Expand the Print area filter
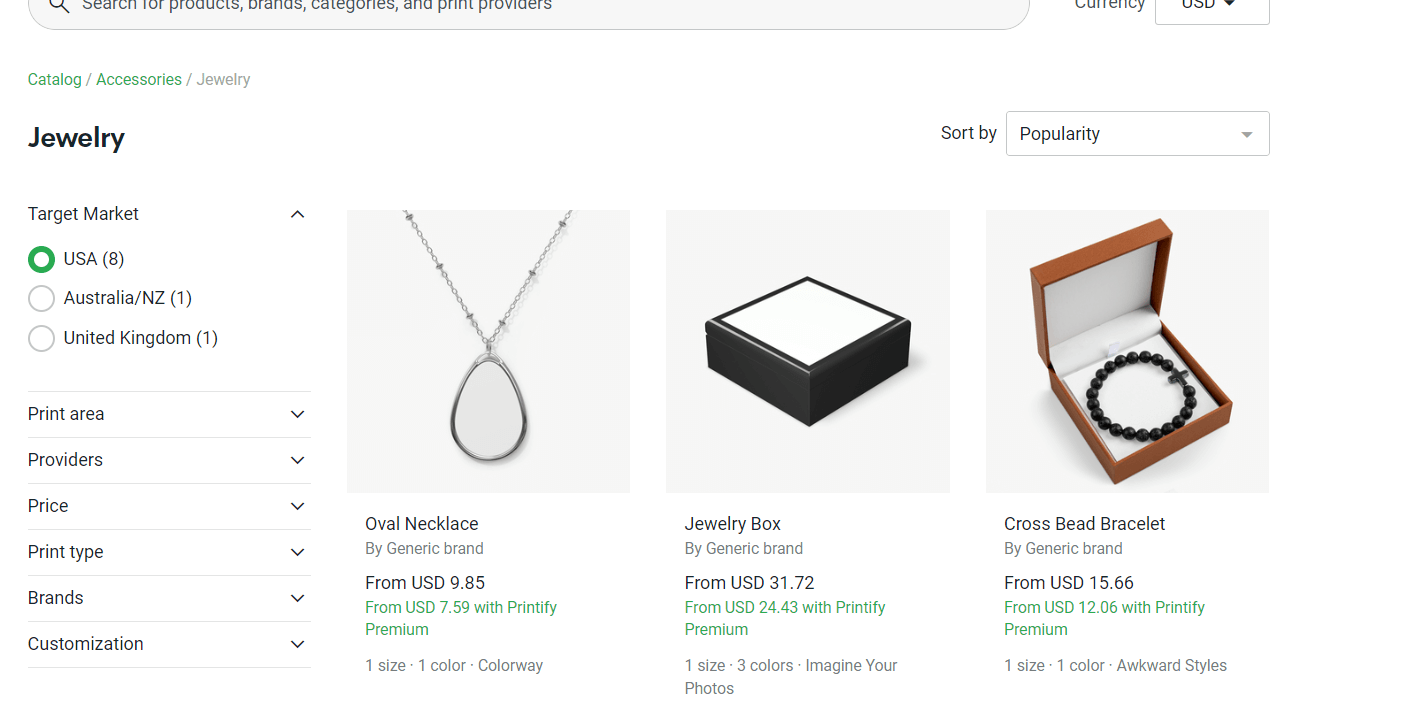 [x=297, y=414]
